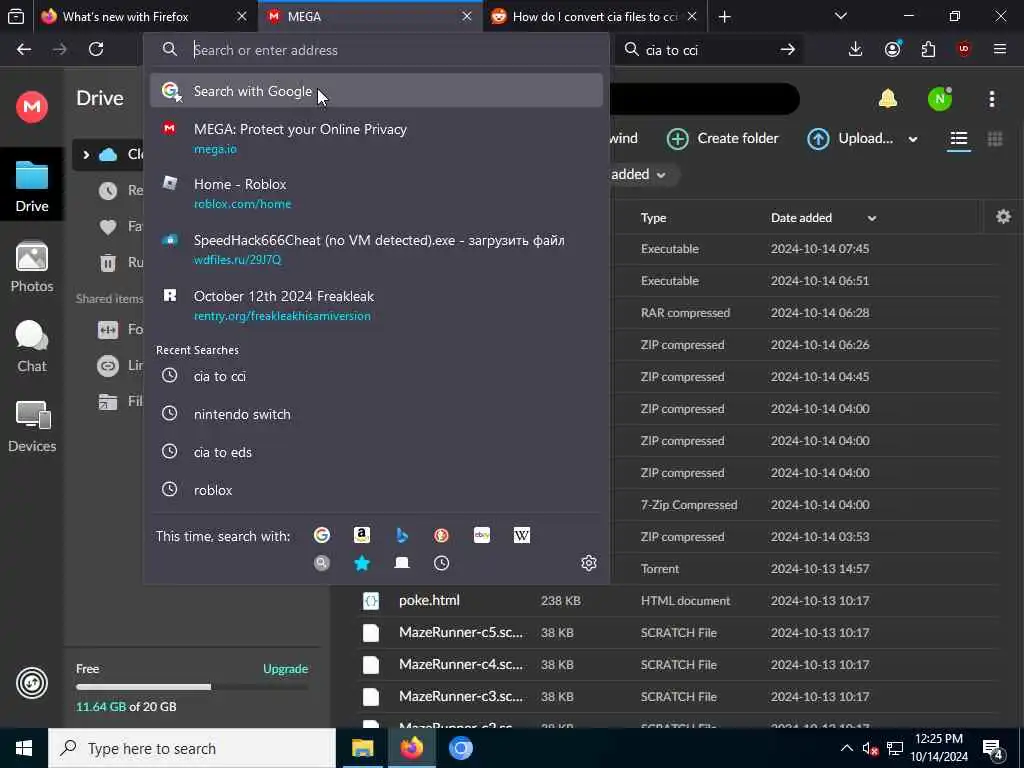Select recent search cia to eds
Image resolution: width=1024 pixels, height=768 pixels.
click(376, 452)
